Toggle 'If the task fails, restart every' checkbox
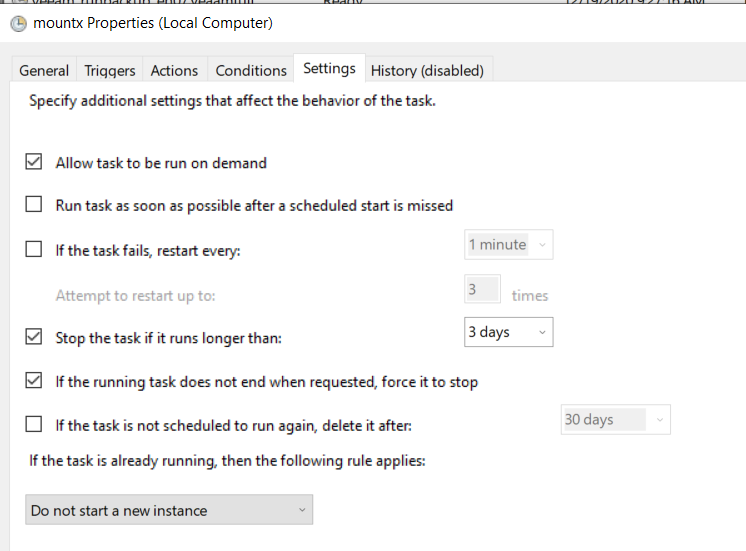Viewport: 746px width, 551px height. pos(34,250)
